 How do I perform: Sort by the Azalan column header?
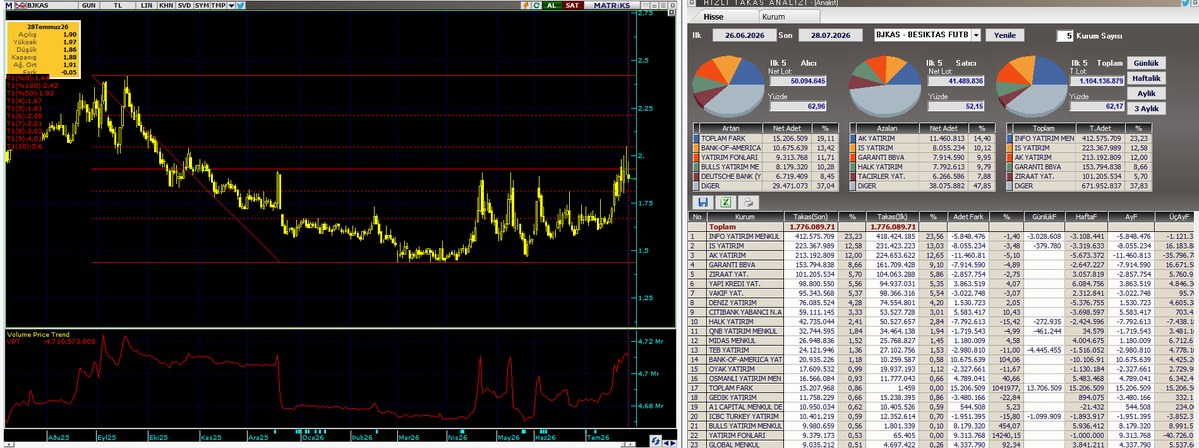(x=890, y=128)
